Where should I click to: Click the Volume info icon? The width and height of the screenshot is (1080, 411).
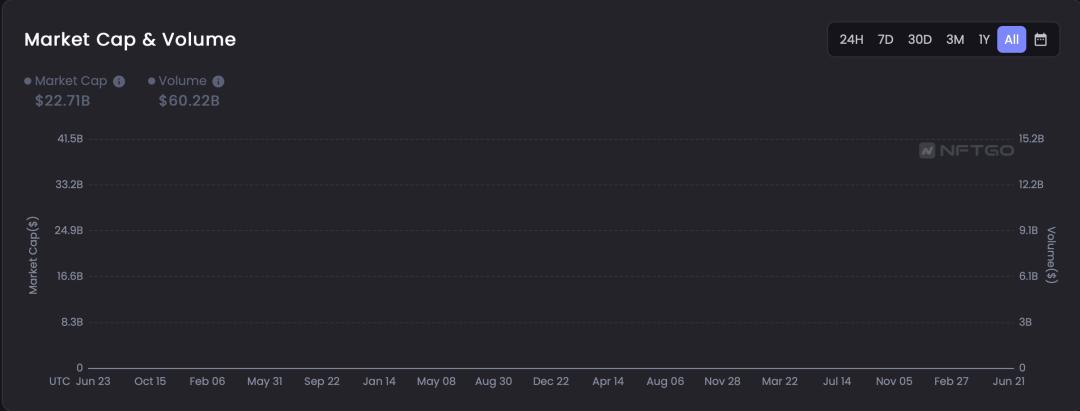218,81
